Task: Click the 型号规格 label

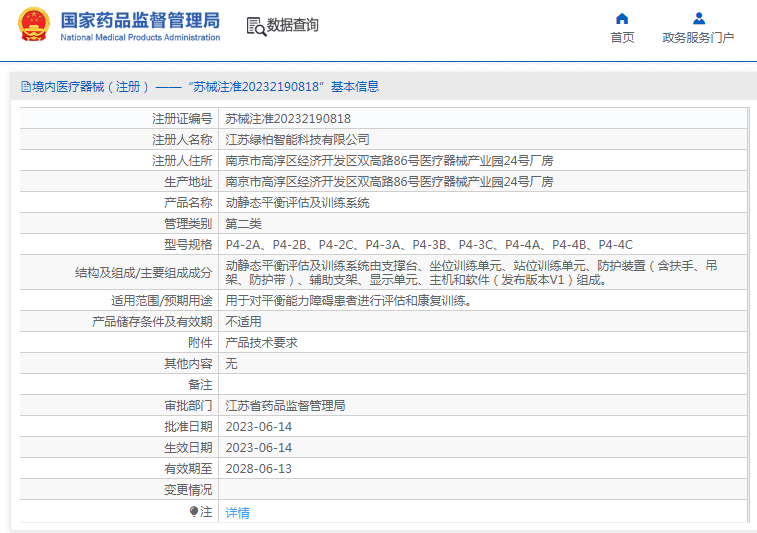Action: click(x=188, y=245)
